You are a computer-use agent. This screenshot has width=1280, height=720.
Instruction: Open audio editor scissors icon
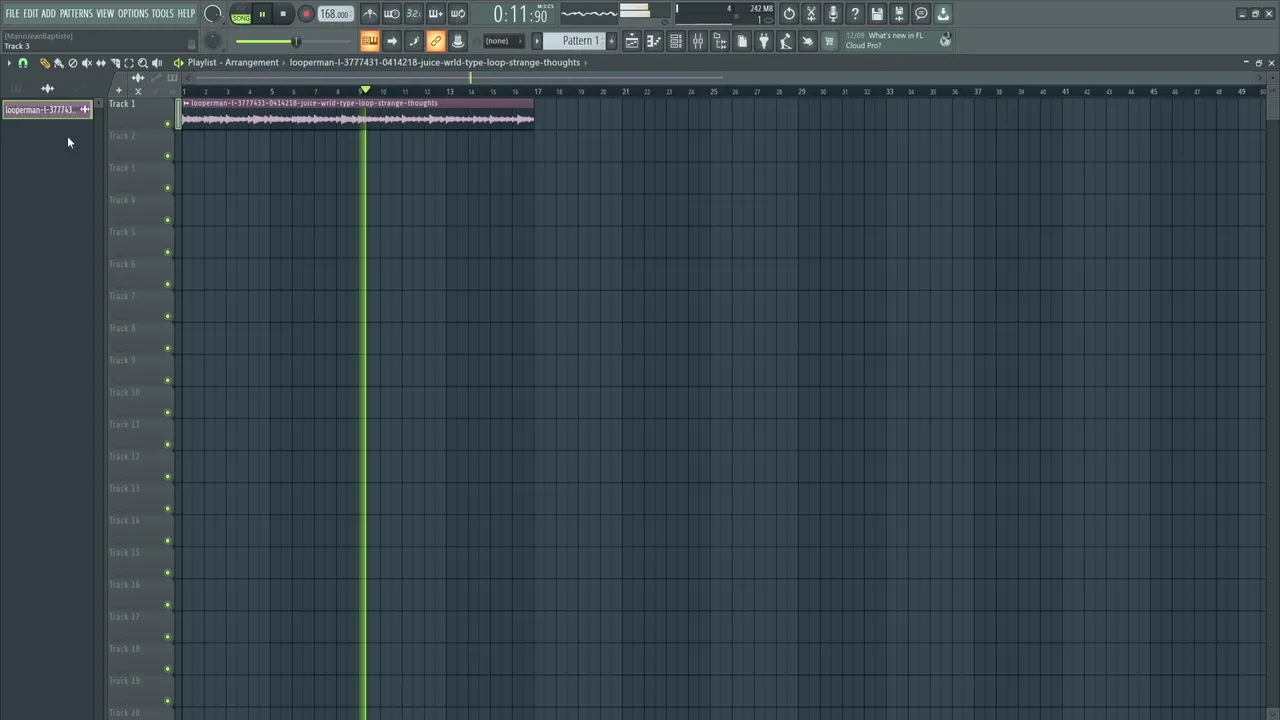811,14
